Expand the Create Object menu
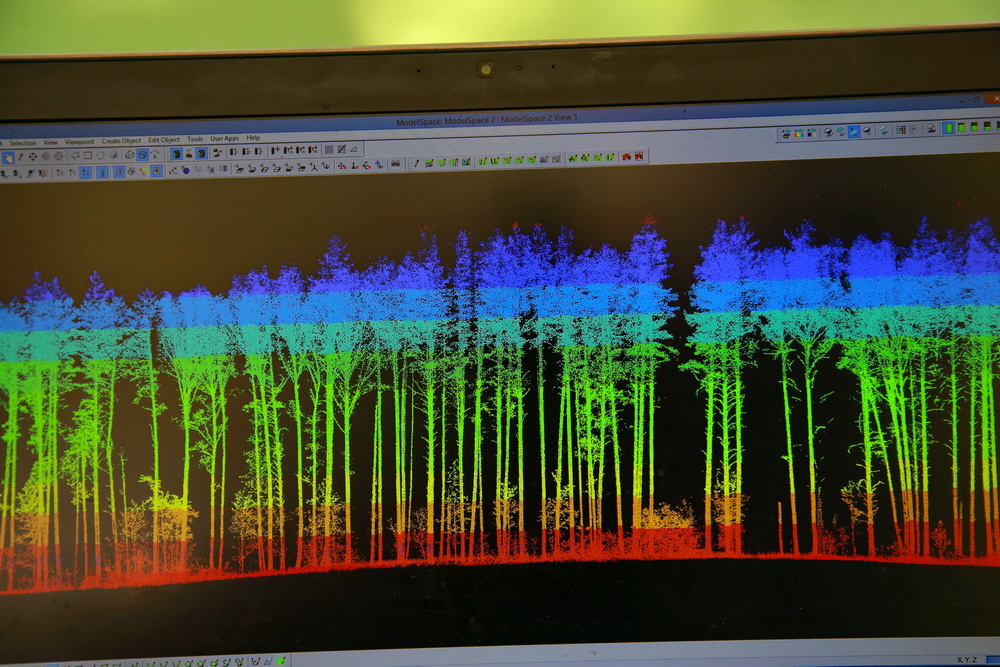Viewport: 1000px width, 667px height. click(x=122, y=141)
